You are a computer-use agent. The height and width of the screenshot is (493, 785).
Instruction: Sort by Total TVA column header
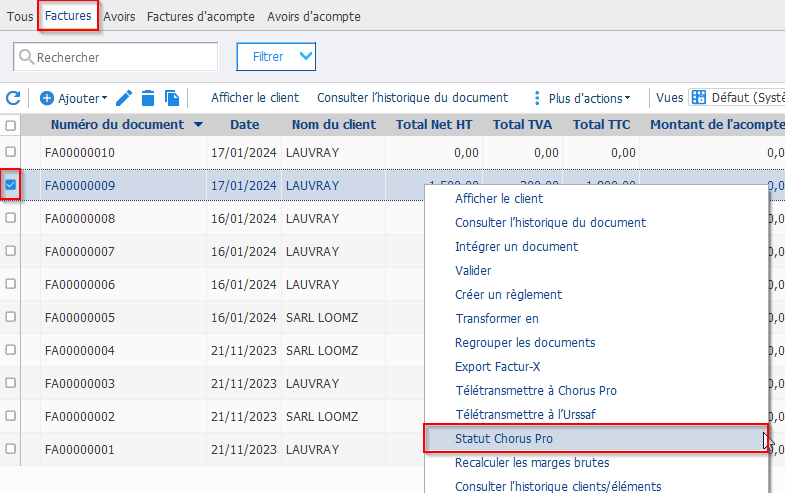coord(523,125)
